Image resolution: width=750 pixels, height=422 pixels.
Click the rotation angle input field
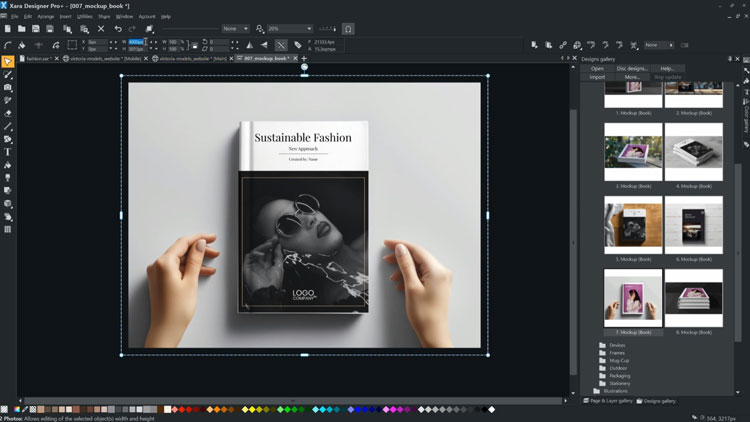(219, 42)
